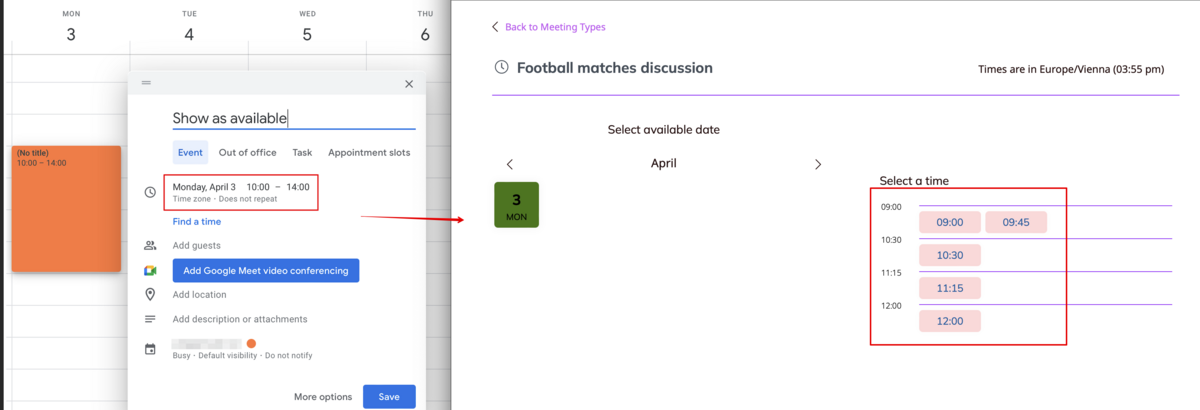Viewport: 1200px width, 410px height.
Task: Click the dialog drag handle icon
Action: tap(146, 83)
